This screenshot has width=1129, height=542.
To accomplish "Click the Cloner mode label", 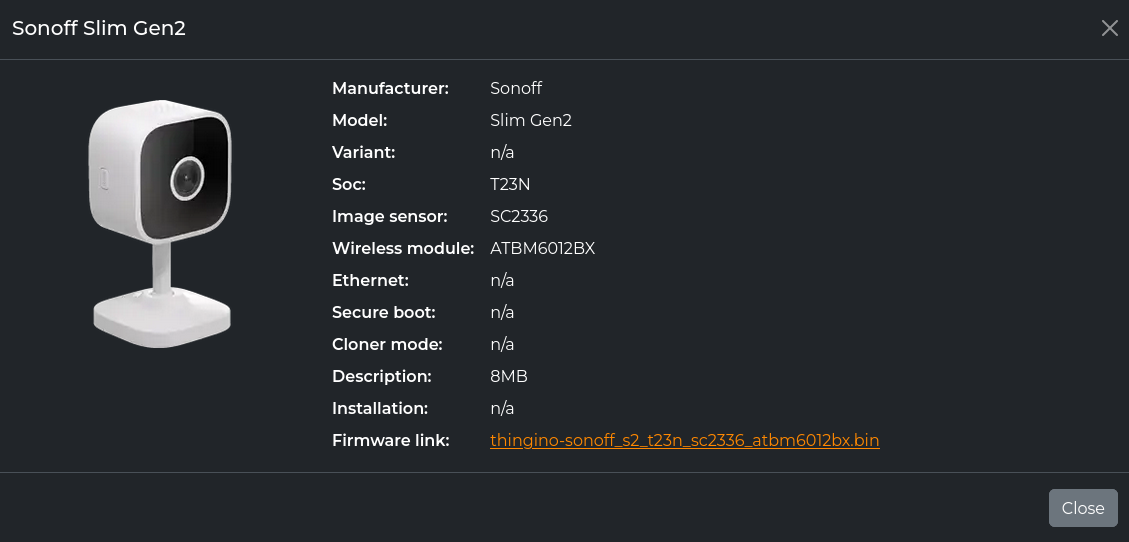I will 387,344.
